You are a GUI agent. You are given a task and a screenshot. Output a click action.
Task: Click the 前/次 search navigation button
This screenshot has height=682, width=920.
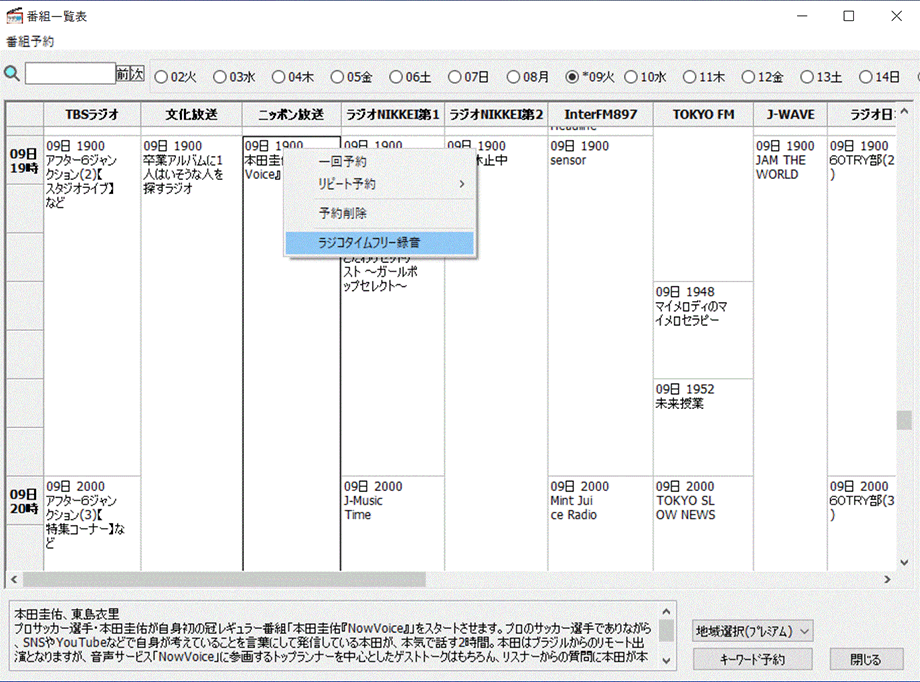[130, 74]
